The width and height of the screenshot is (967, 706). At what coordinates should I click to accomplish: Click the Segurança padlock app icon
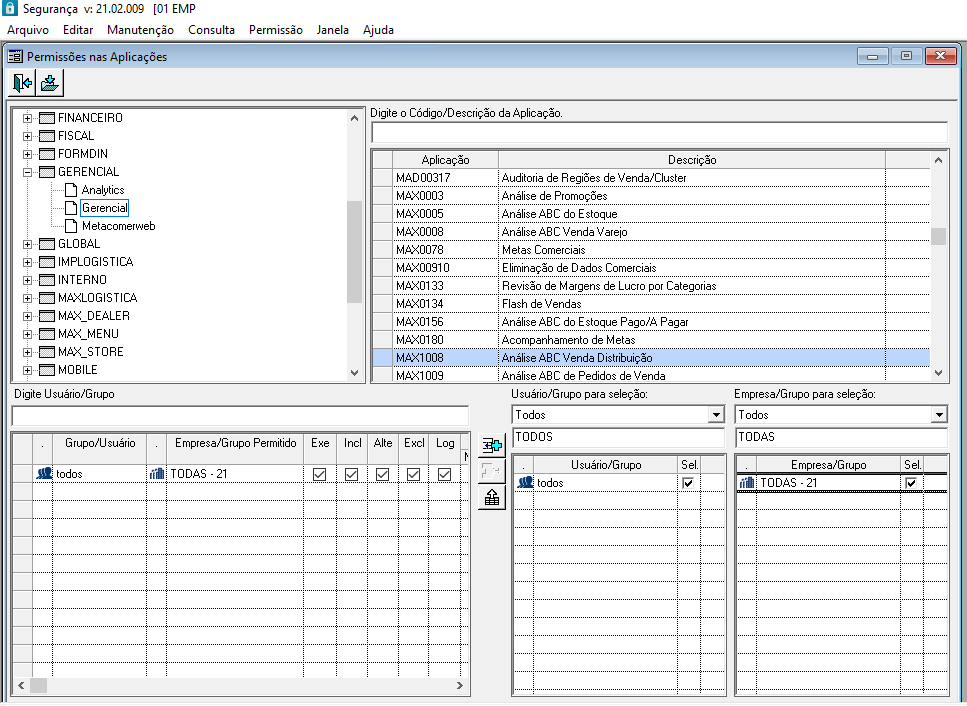point(9,8)
